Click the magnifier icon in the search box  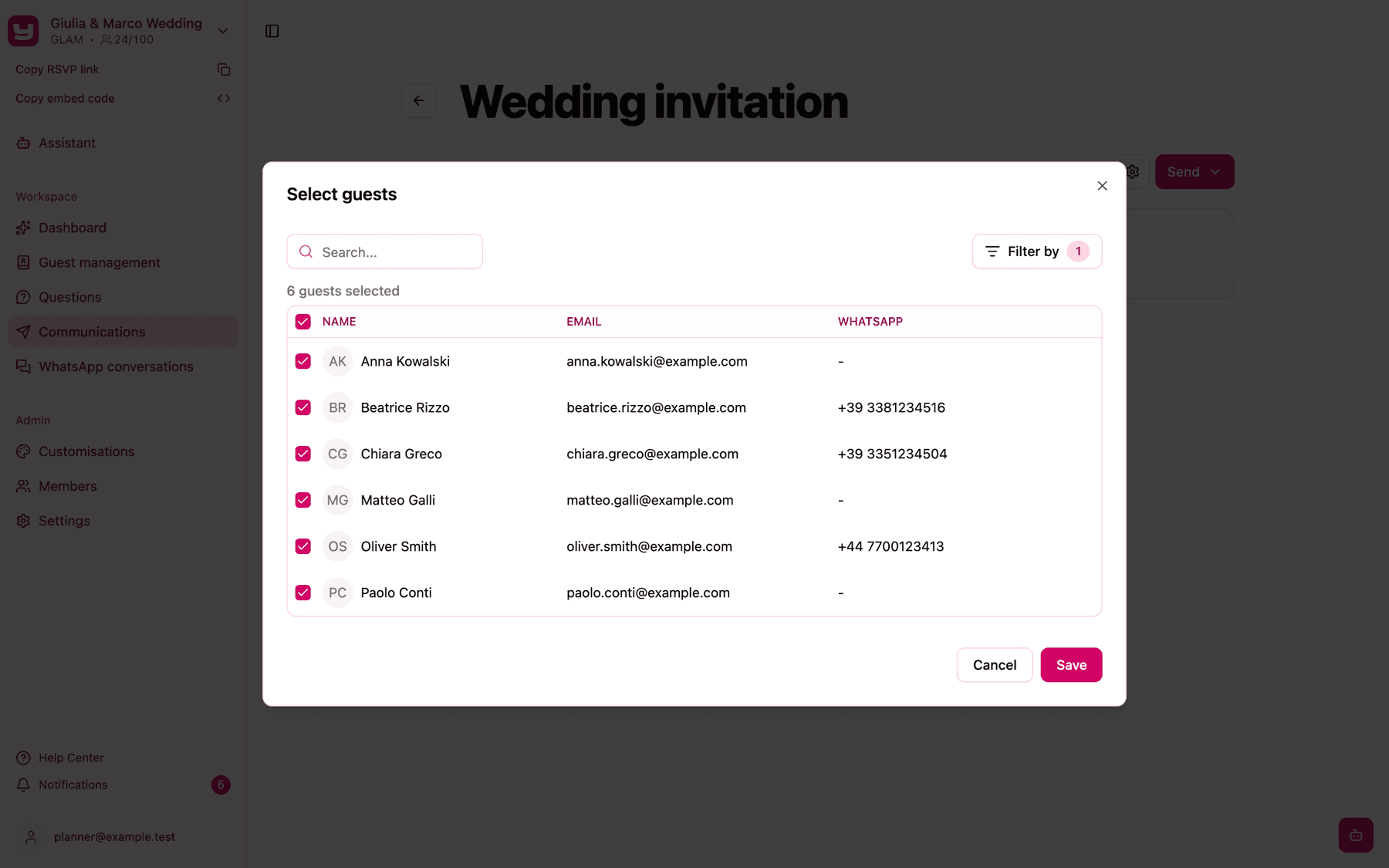pos(306,252)
